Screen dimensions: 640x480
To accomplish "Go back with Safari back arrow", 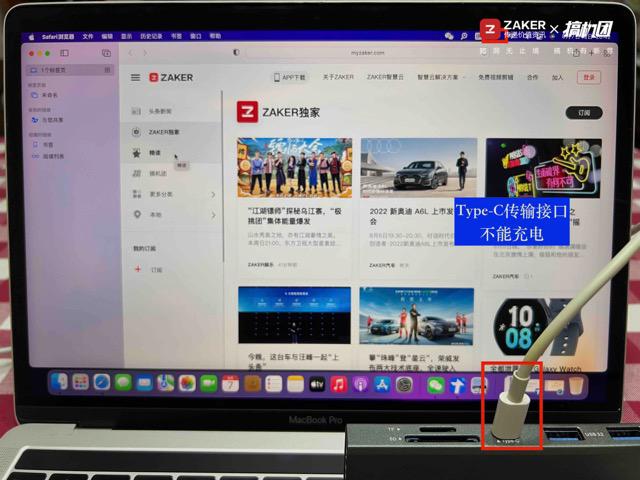I will [130, 53].
